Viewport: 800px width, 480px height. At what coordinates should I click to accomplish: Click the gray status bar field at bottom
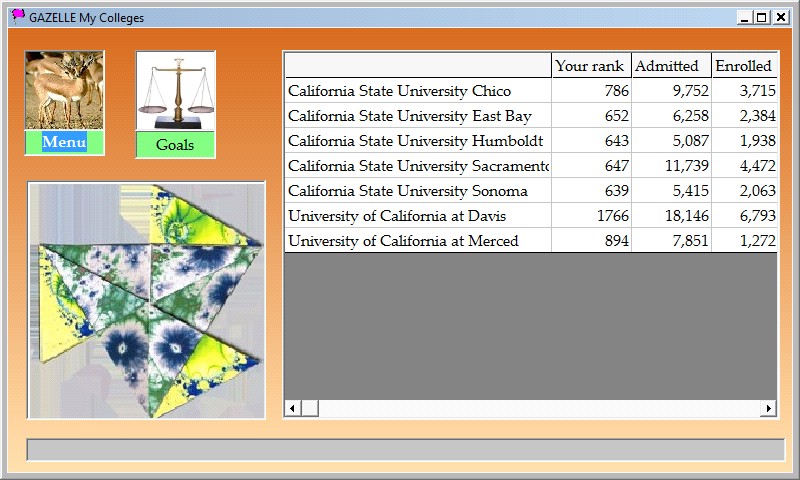pyautogui.click(x=405, y=450)
